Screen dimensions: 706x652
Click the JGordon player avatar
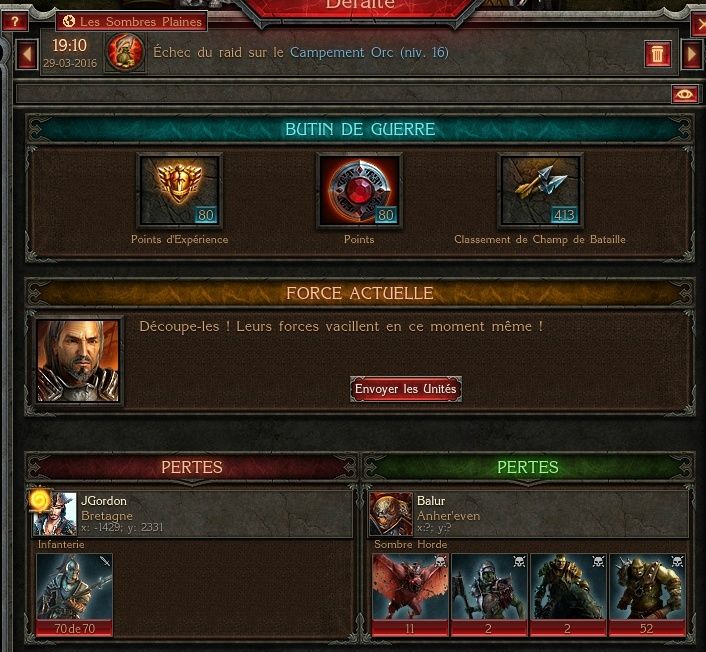(x=54, y=514)
